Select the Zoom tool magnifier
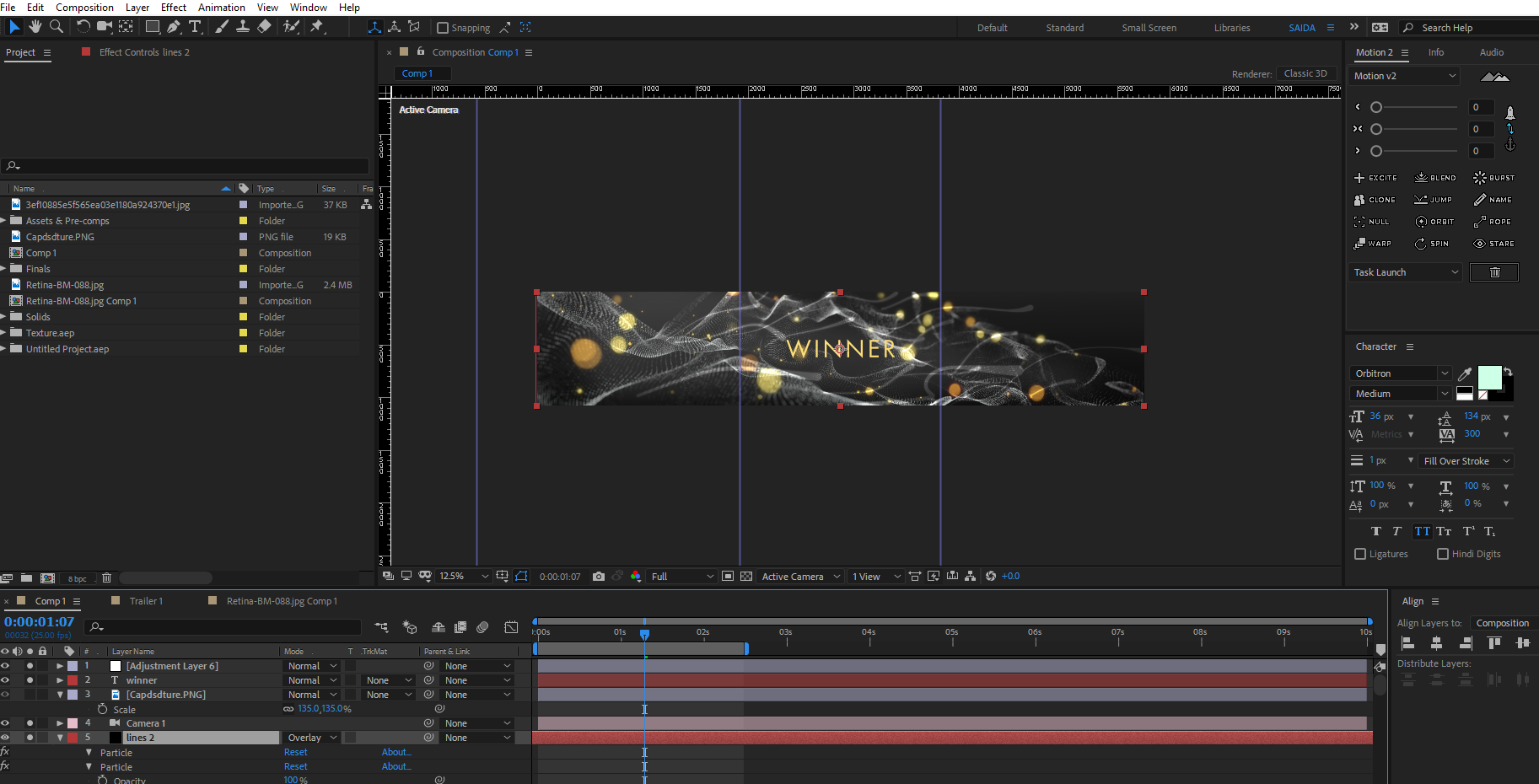This screenshot has height=784, width=1539. [x=57, y=27]
